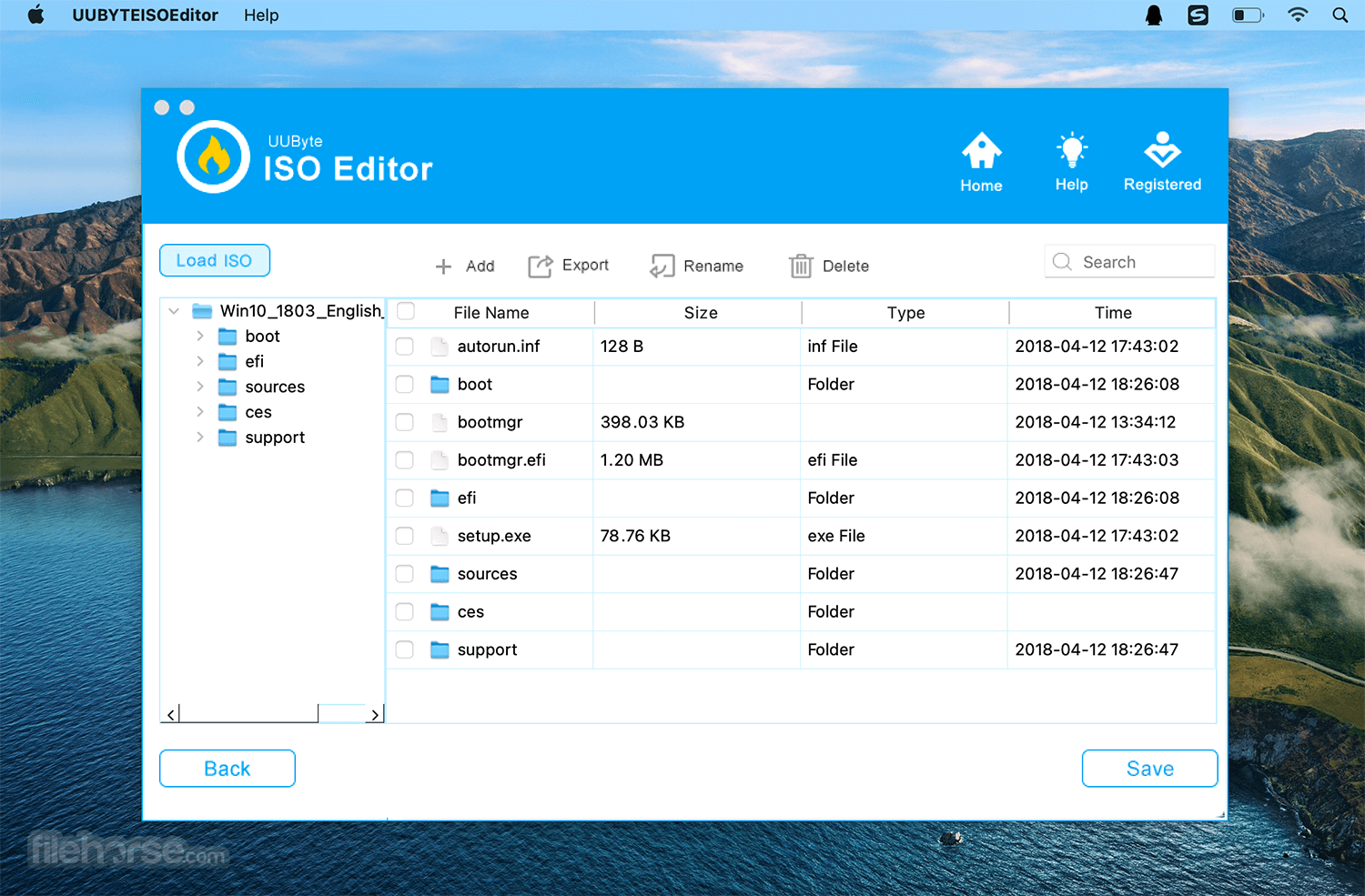Screen dimensions: 1365x896
Task: Check the bootmgr checkbox
Action: (x=405, y=422)
